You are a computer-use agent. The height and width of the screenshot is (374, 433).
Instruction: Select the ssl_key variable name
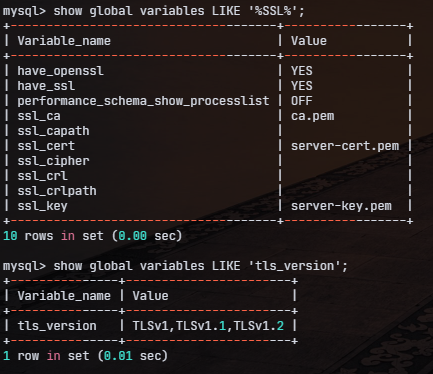[42, 206]
